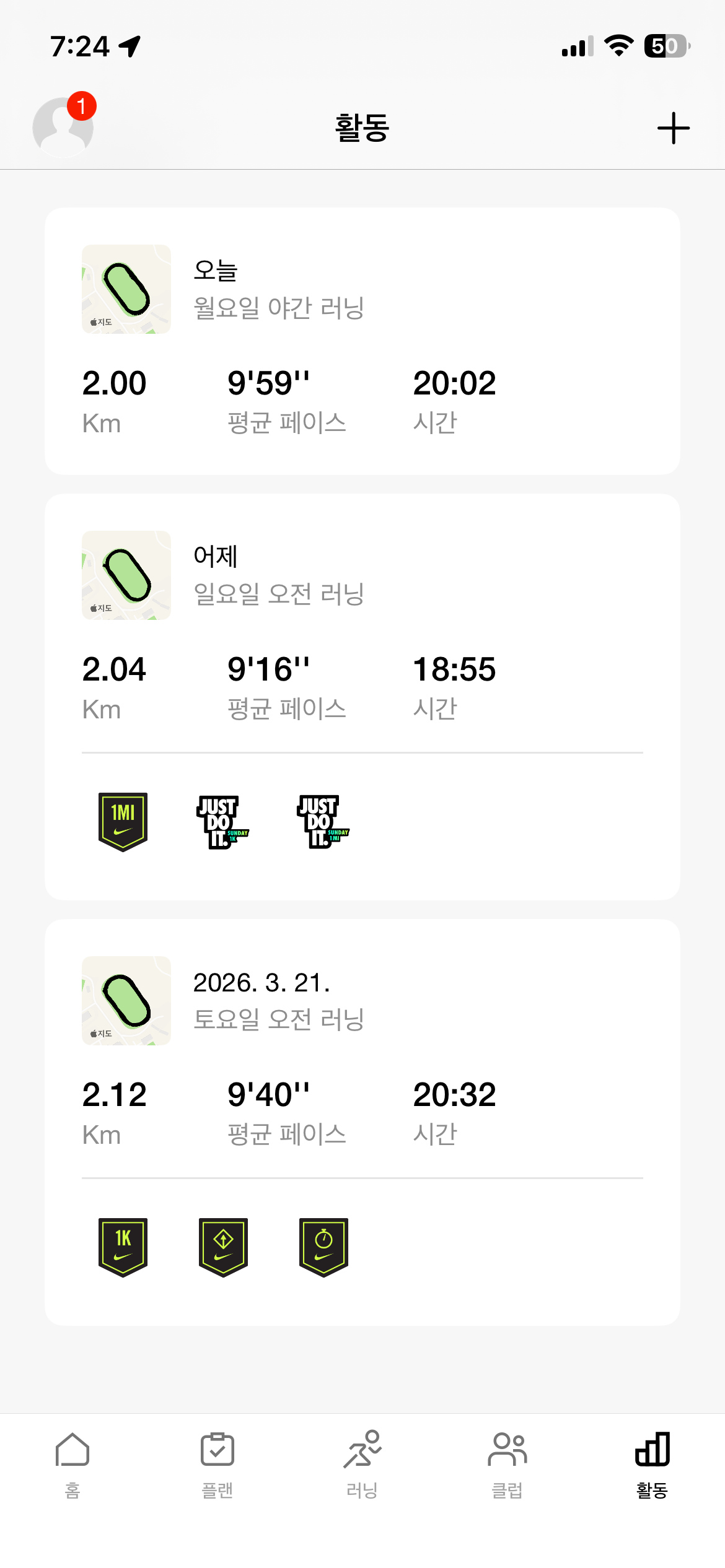
Task: Switch to the 홈 tab
Action: 72,1464
